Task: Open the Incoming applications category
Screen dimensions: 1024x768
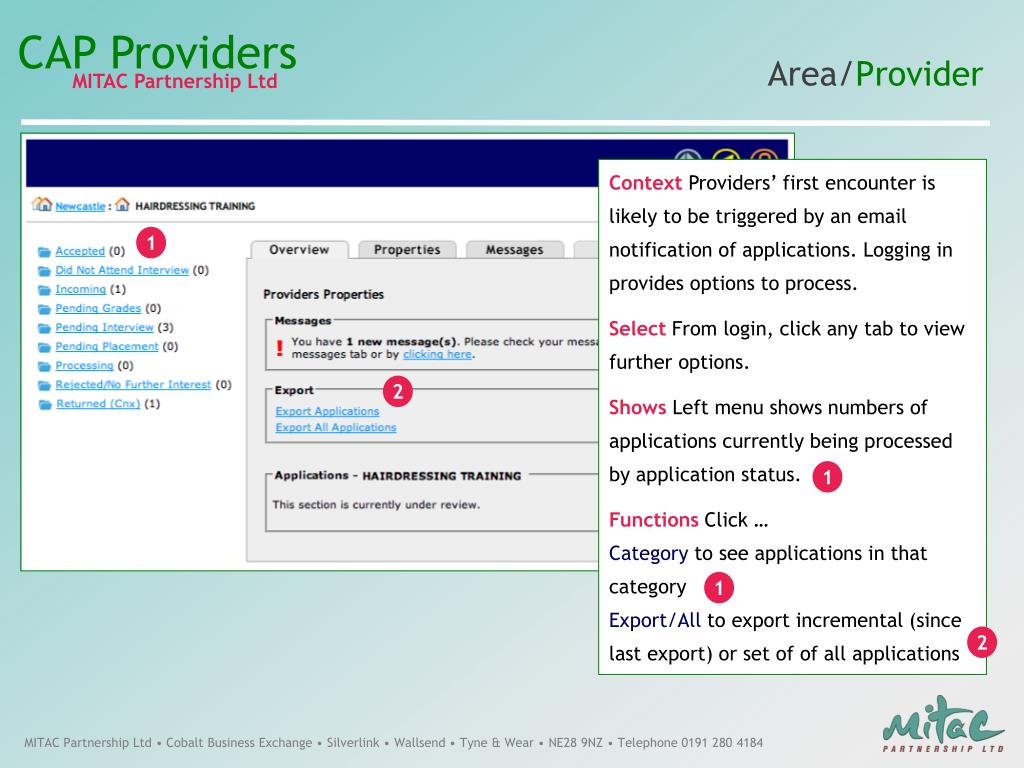Action: click(x=80, y=289)
